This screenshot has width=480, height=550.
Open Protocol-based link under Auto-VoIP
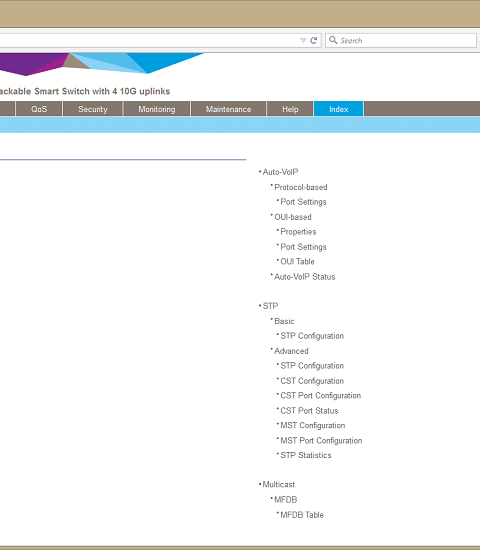point(301,187)
